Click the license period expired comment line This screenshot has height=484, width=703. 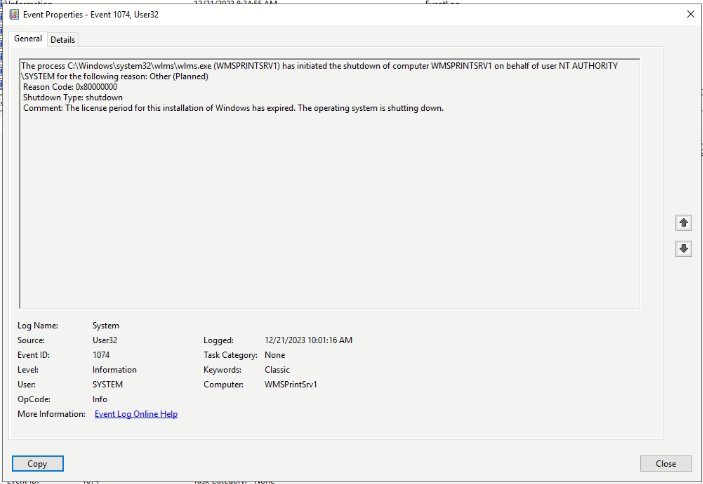(x=233, y=108)
